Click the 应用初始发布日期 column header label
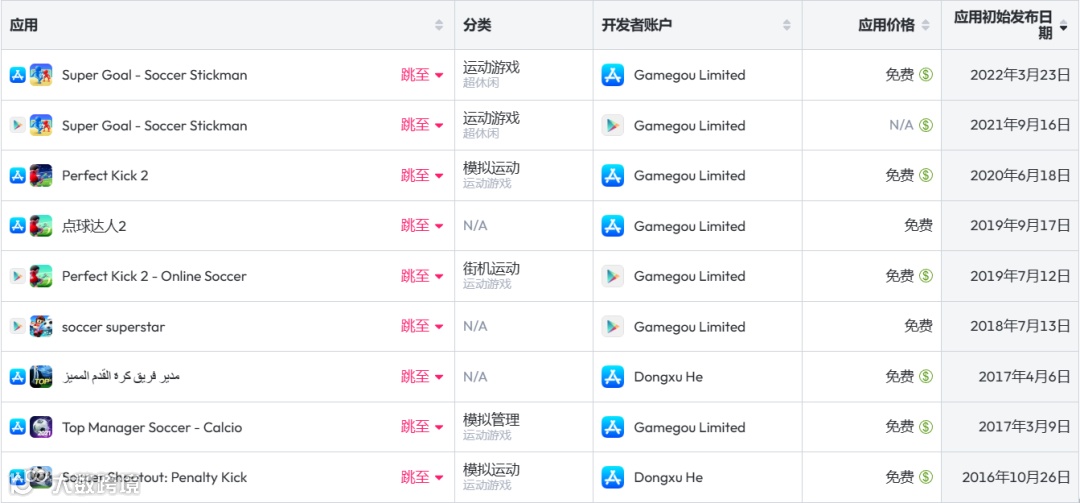This screenshot has width=1080, height=503. click(1003, 25)
